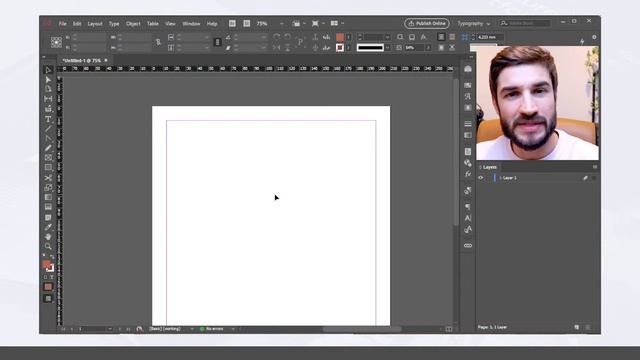This screenshot has width=640, height=360.
Task: Click the Adobe Stock search field
Action: (524, 23)
